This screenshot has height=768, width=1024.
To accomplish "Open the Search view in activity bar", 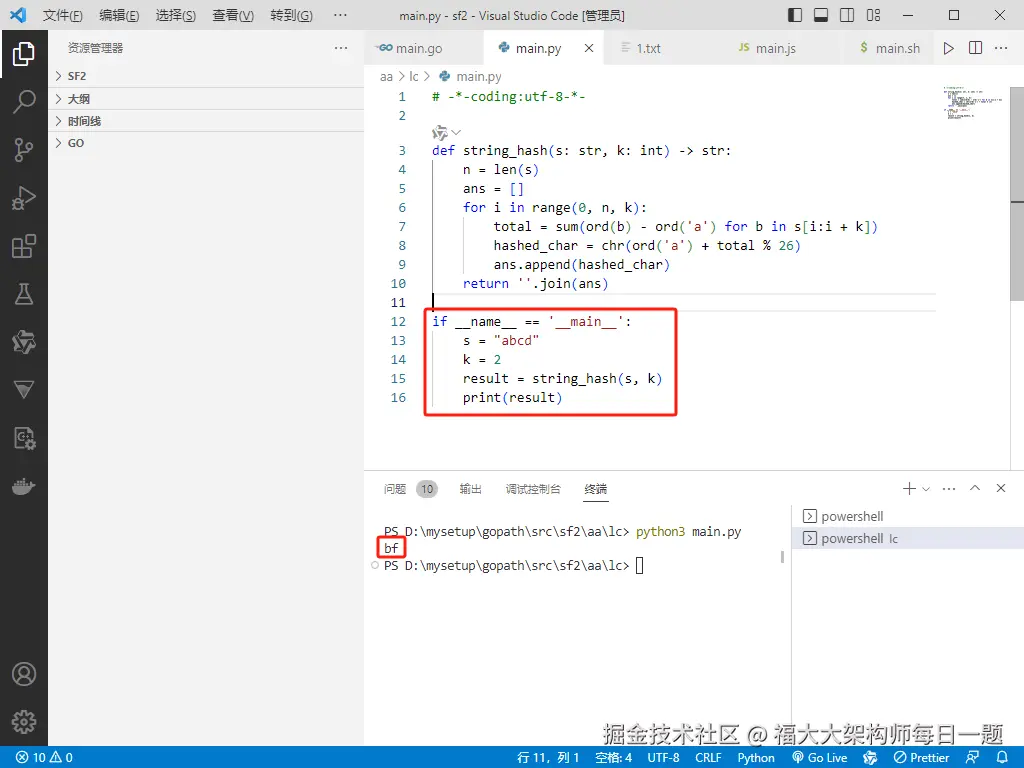I will (x=24, y=102).
